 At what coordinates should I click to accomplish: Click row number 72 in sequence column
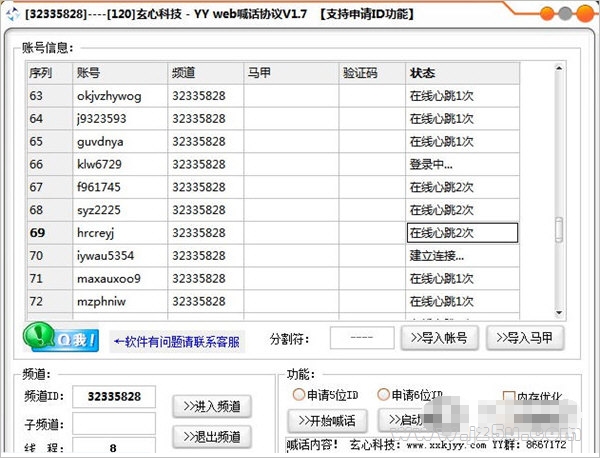pyautogui.click(x=50, y=301)
